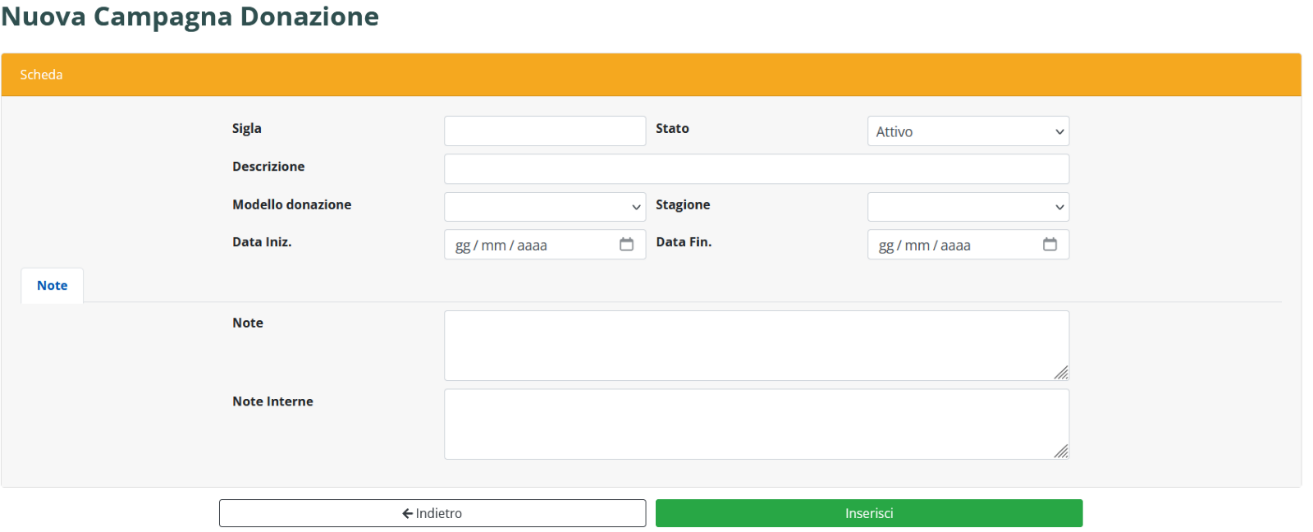Grab the Note textarea resize handle
1313x532 pixels.
point(1061,373)
